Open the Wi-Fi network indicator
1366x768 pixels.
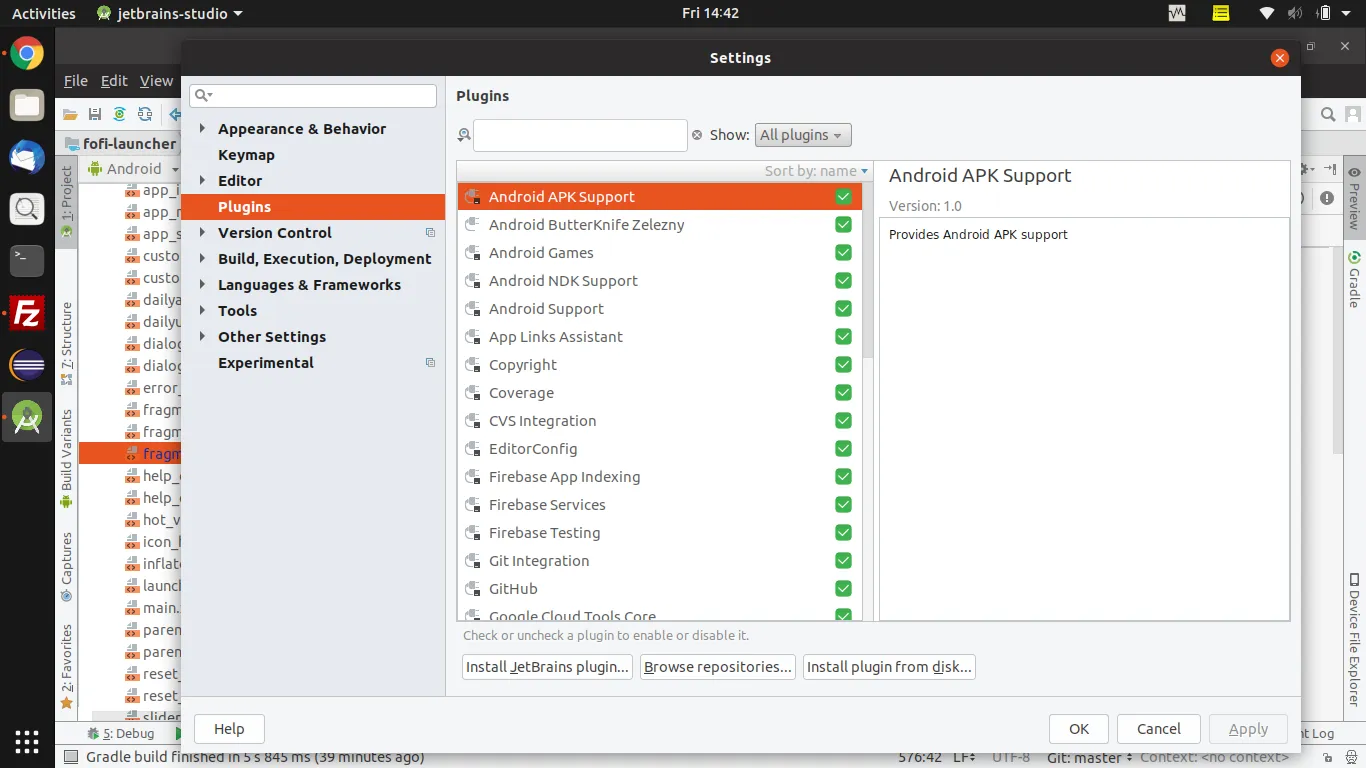tap(1267, 13)
